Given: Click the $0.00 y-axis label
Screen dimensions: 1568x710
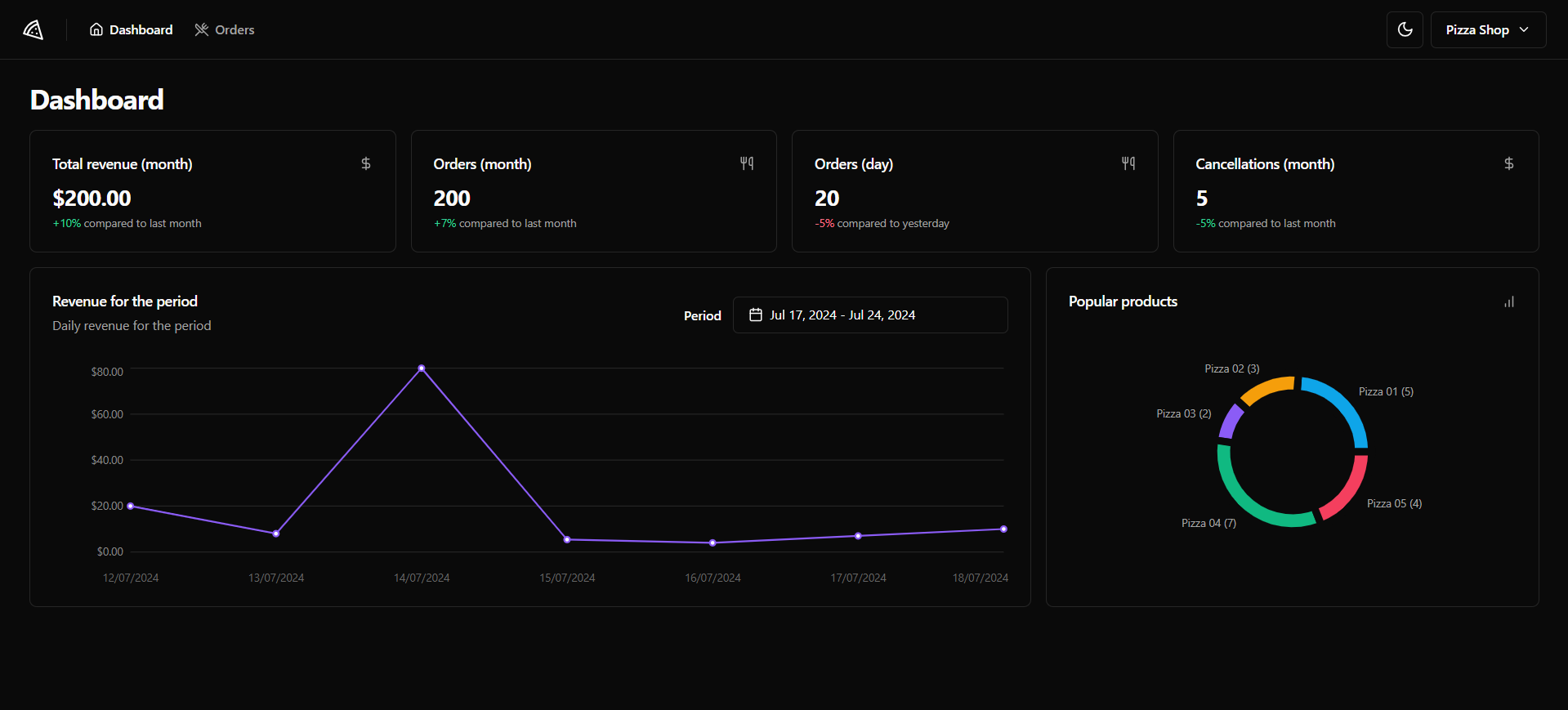Looking at the screenshot, I should [110, 551].
